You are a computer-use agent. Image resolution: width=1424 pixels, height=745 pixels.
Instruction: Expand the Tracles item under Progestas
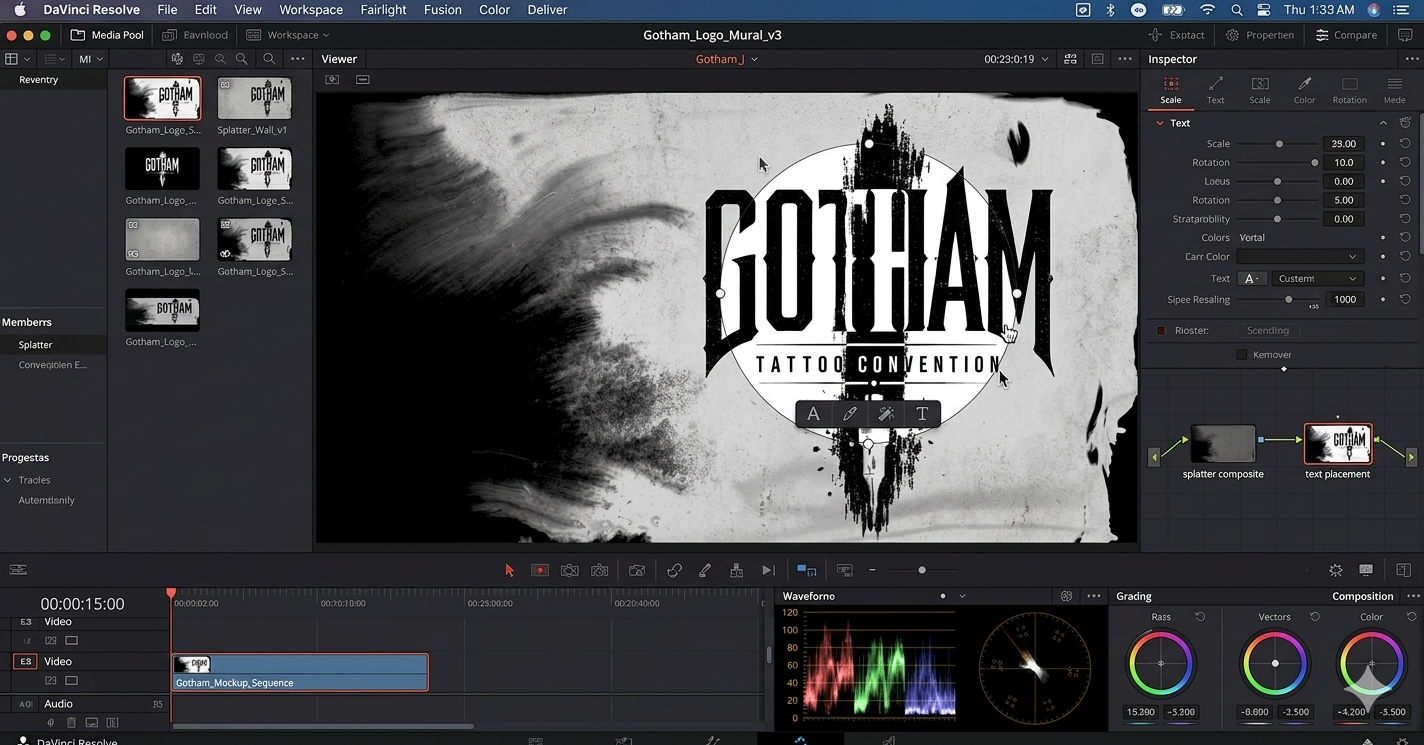7,480
